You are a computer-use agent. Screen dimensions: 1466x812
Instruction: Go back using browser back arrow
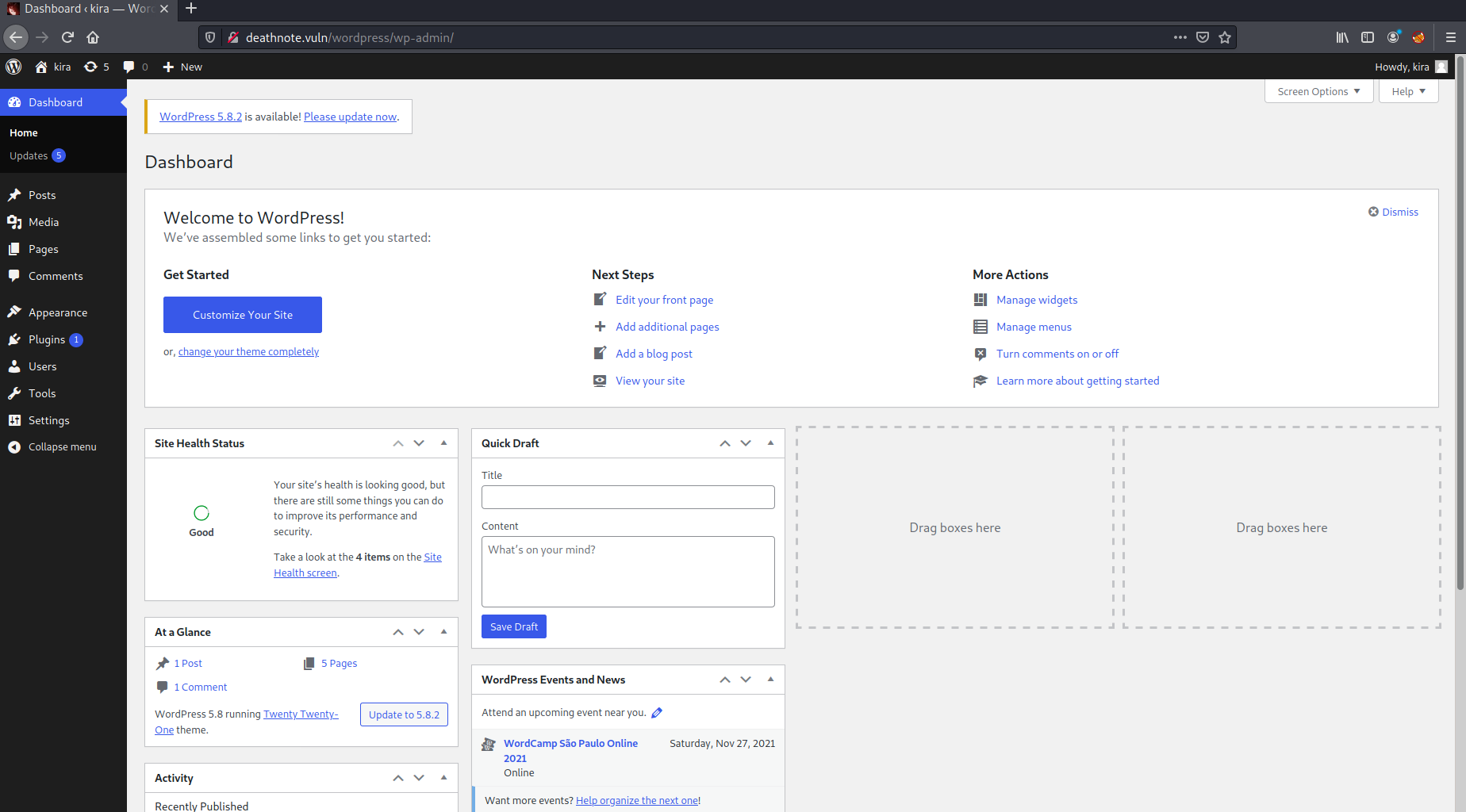tap(16, 37)
